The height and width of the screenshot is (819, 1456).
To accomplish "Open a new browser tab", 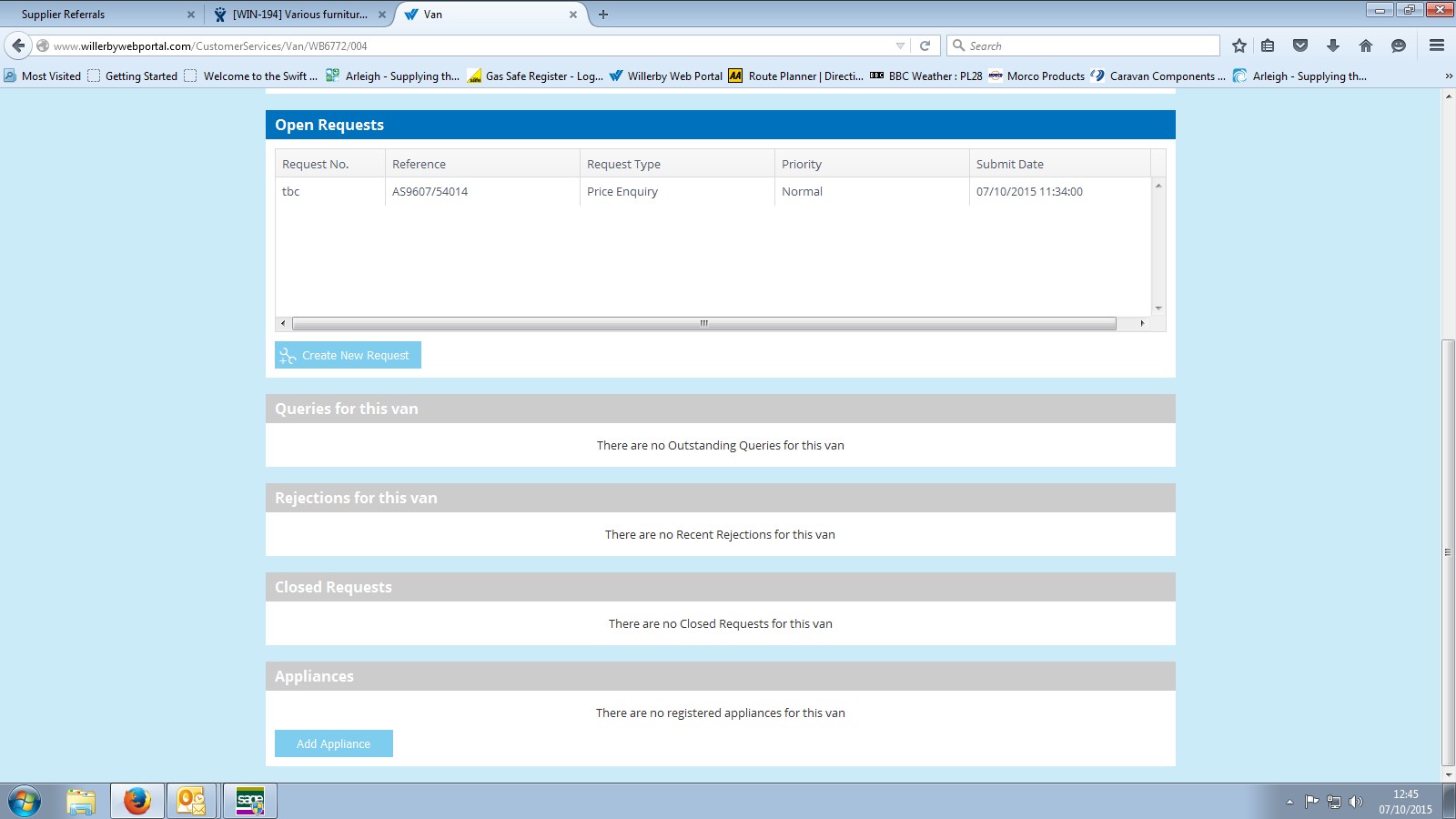I will (603, 15).
